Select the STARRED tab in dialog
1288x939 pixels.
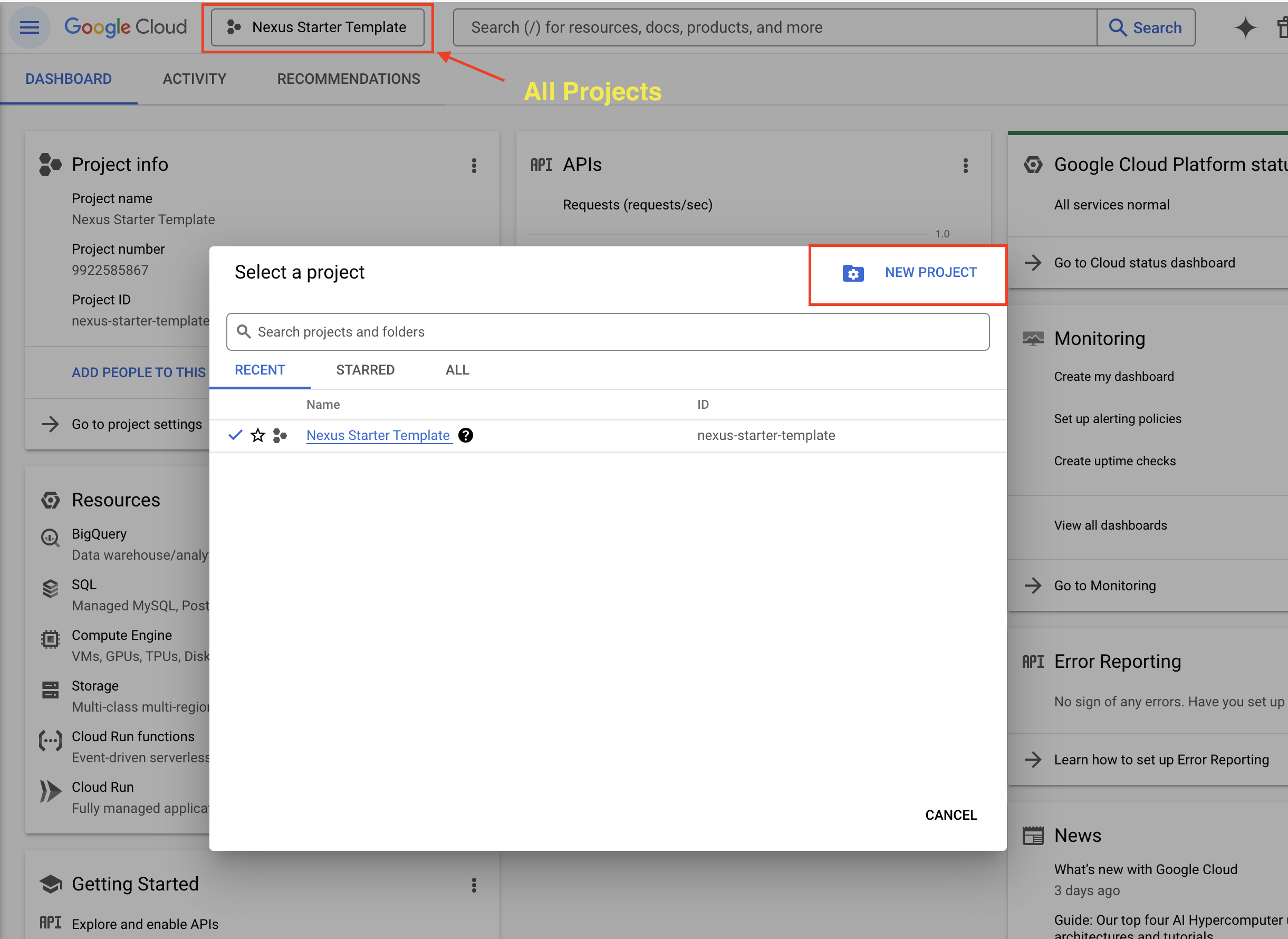(x=366, y=370)
